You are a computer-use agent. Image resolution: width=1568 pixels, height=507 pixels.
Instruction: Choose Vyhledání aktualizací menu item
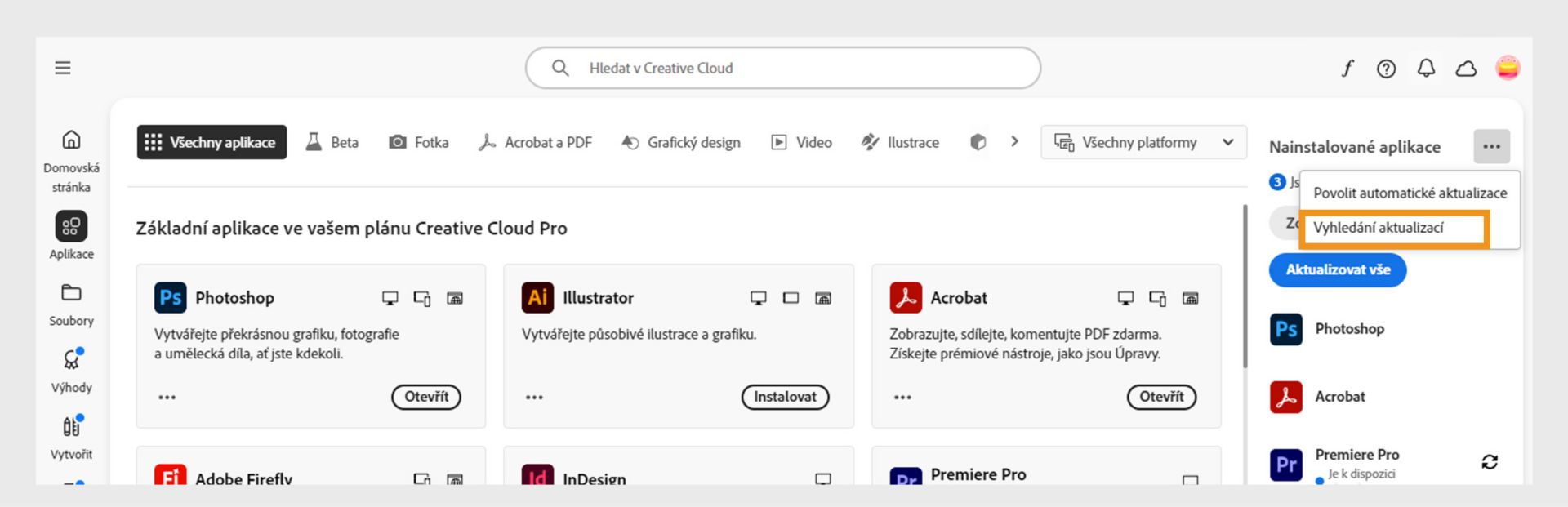pos(1395,228)
